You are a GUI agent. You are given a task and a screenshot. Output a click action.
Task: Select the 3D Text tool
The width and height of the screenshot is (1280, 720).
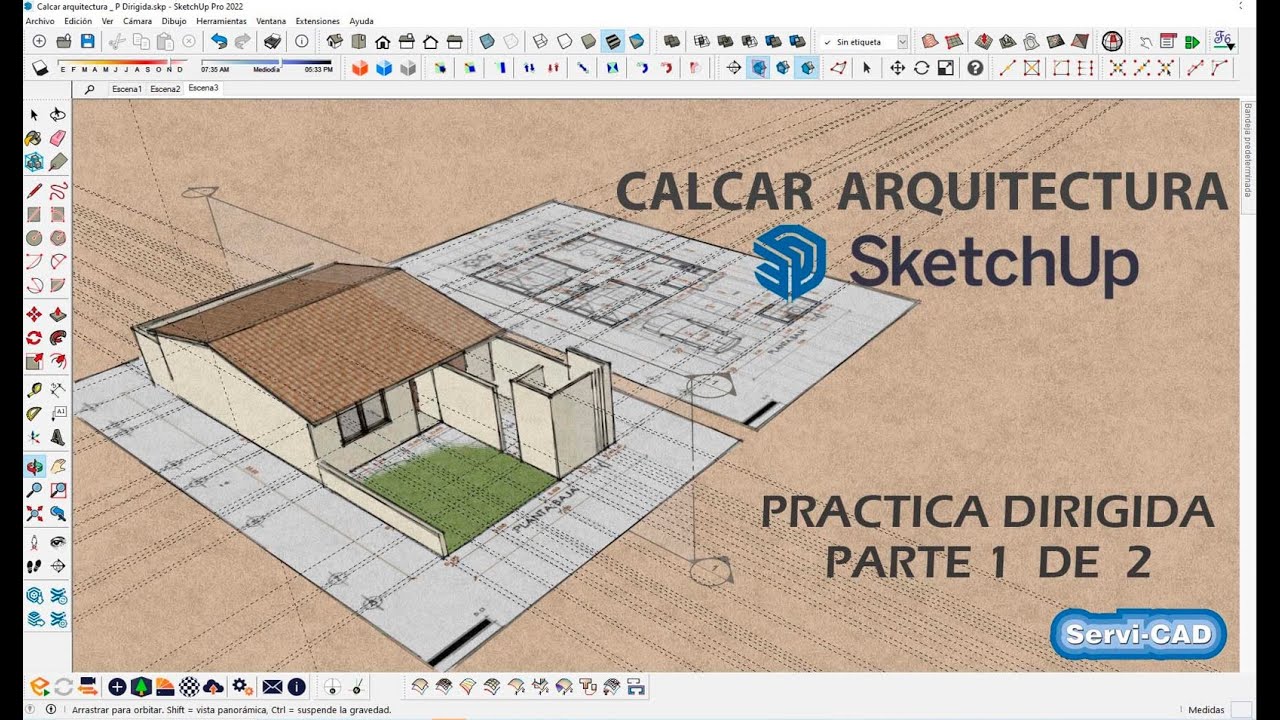(x=58, y=437)
